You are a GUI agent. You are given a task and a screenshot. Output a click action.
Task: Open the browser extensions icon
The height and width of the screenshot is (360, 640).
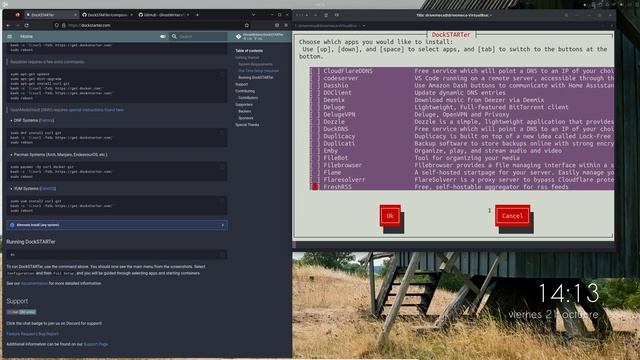point(277,25)
